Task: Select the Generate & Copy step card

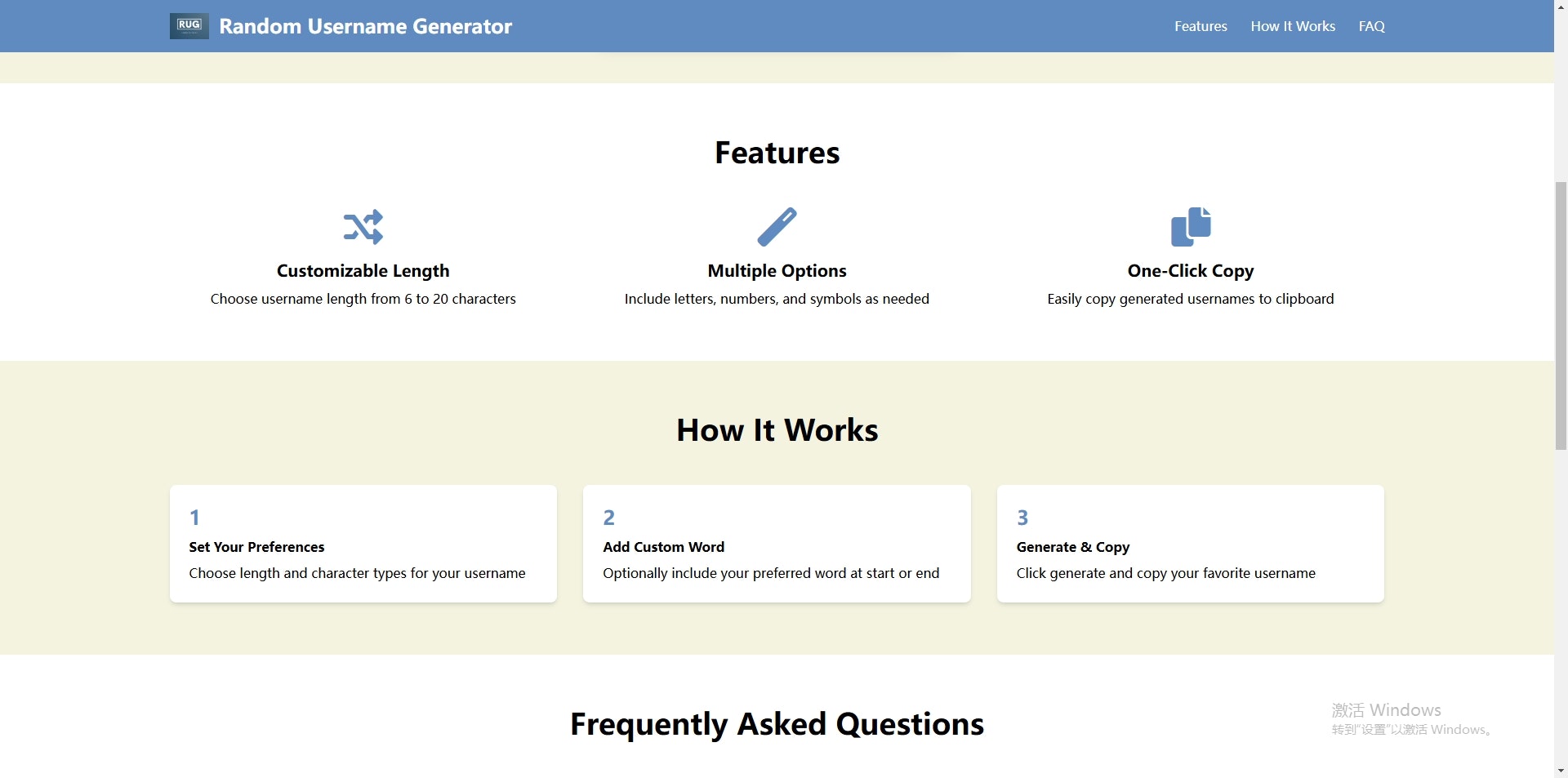Action: pos(1191,544)
